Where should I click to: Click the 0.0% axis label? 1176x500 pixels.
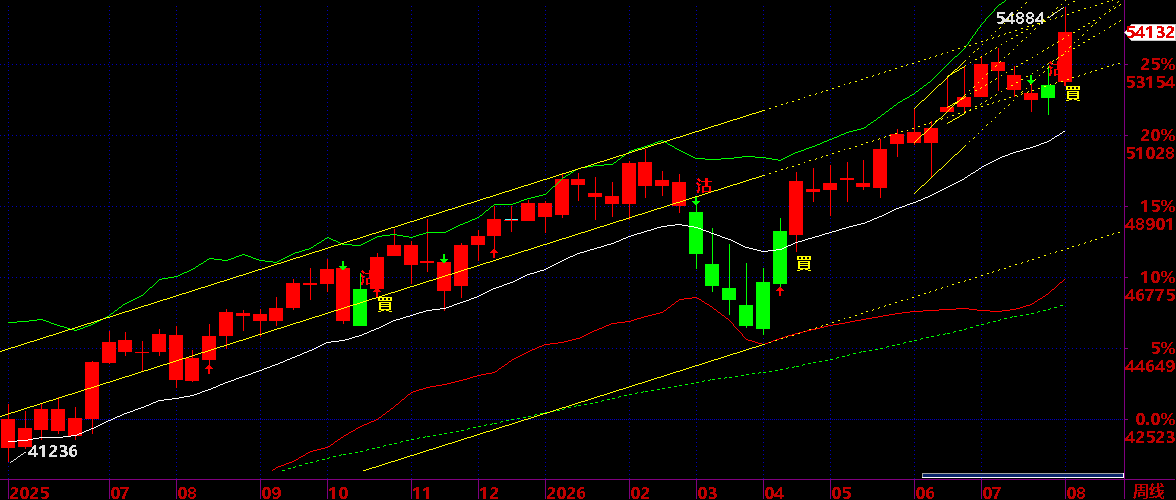(1154, 419)
